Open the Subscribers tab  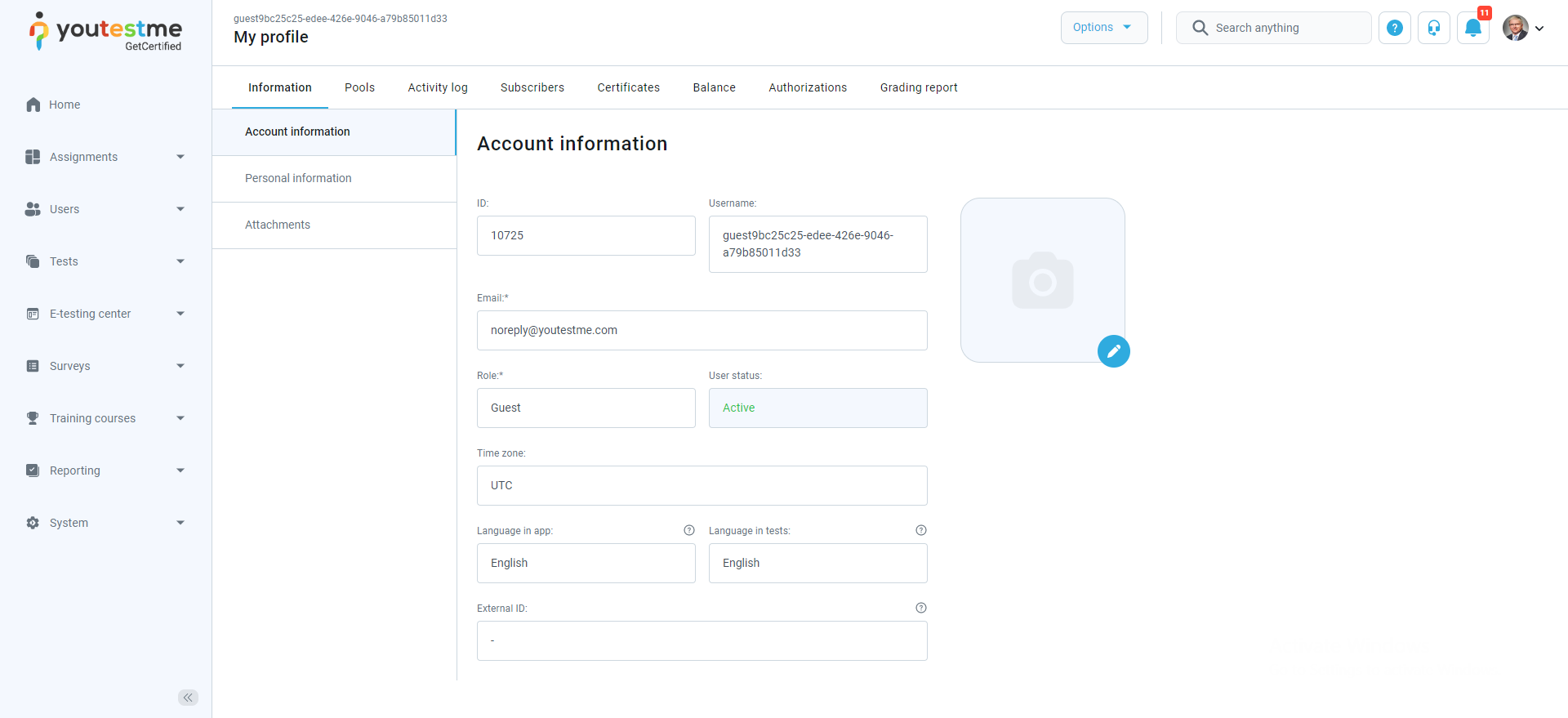(532, 87)
